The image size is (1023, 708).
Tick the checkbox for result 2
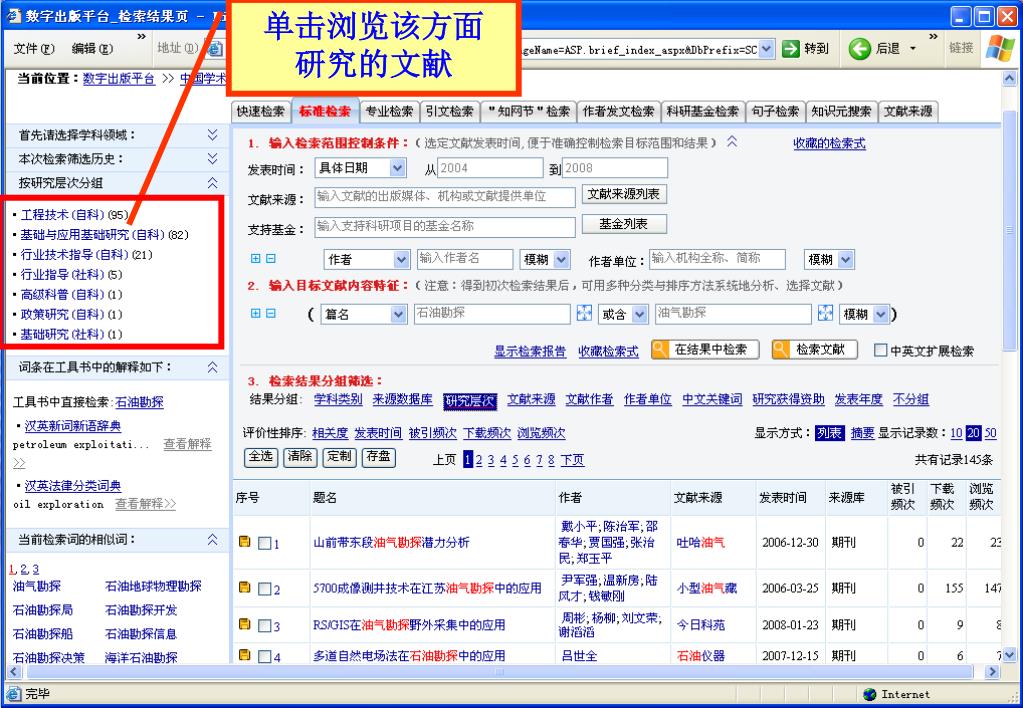264,589
